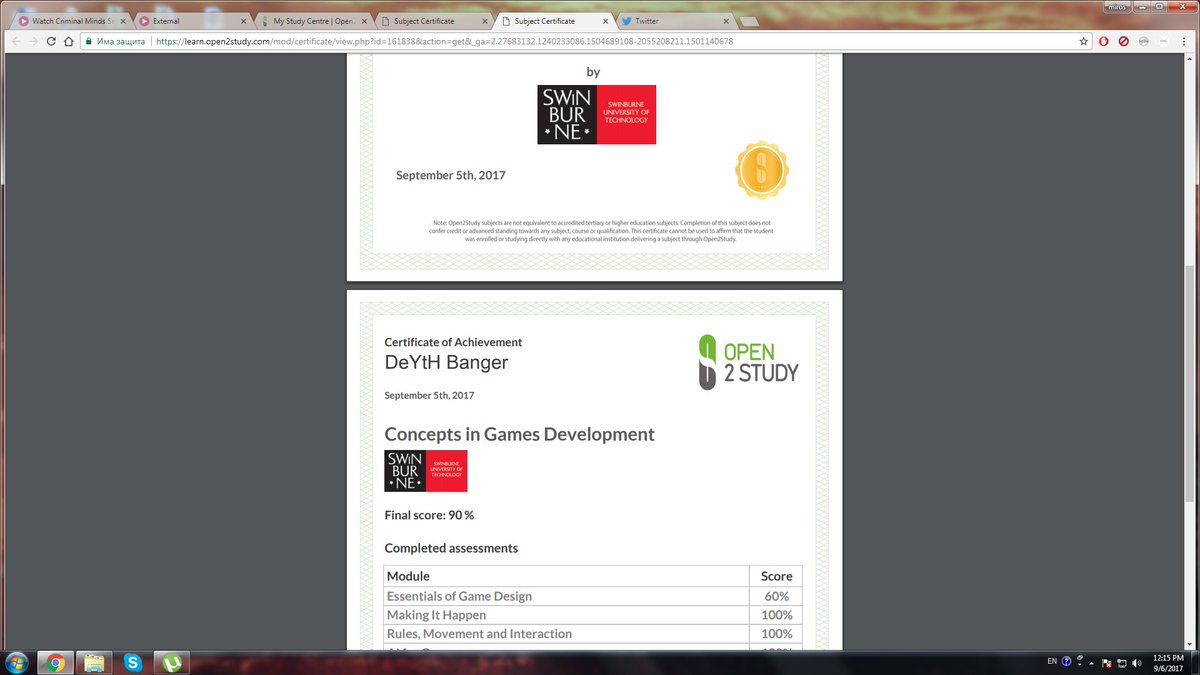Viewport: 1200px width, 675px height.
Task: Click the Concepts in Games Development heading
Action: click(520, 434)
